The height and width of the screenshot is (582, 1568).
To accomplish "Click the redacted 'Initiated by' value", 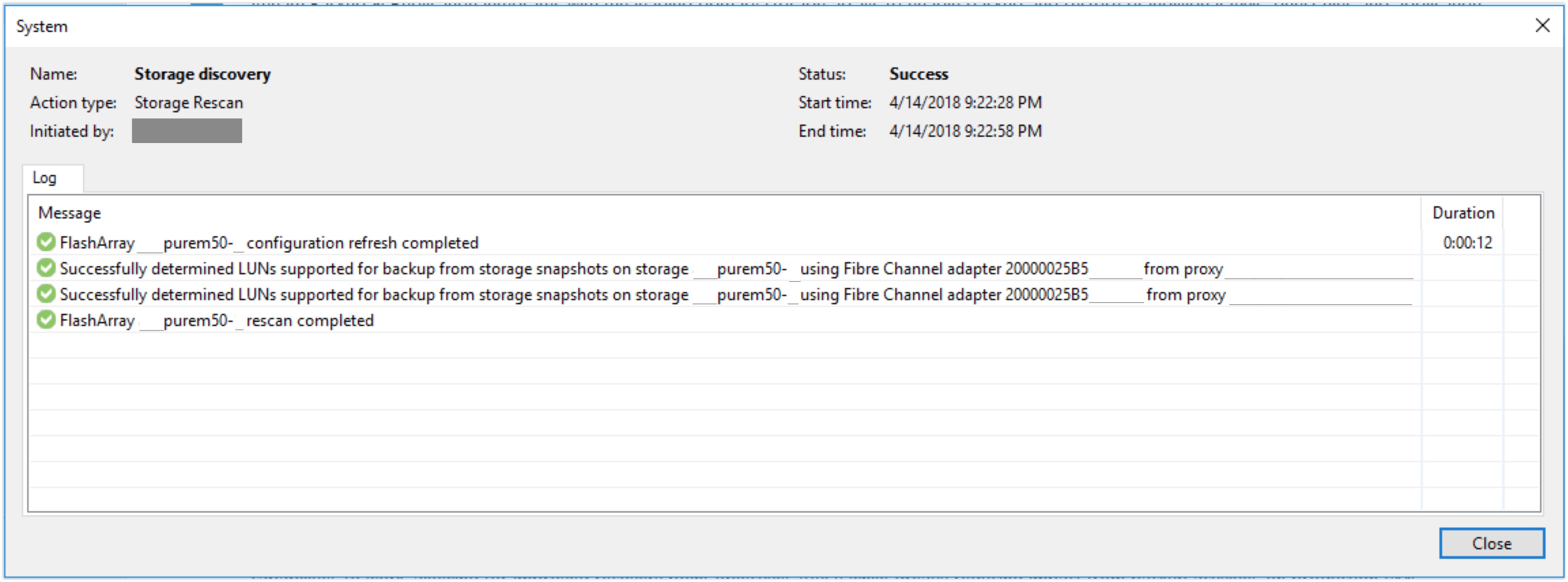I will pyautogui.click(x=187, y=131).
